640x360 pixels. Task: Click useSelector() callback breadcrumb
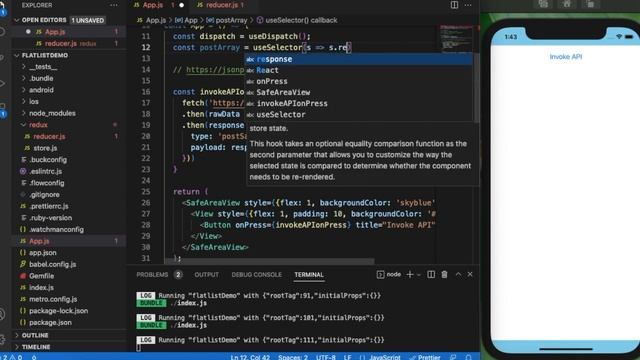click(297, 20)
